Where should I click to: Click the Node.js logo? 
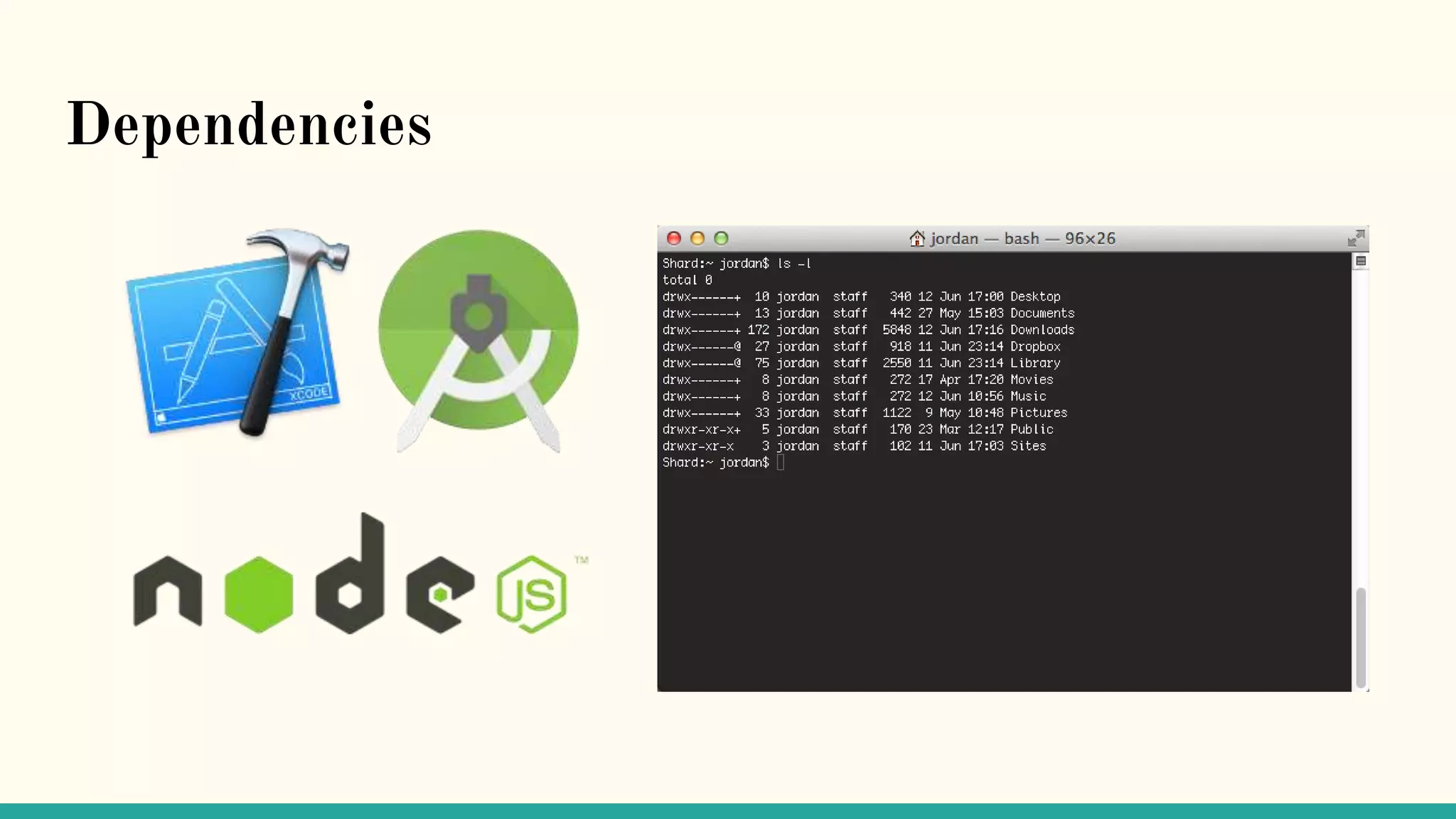pyautogui.click(x=361, y=573)
